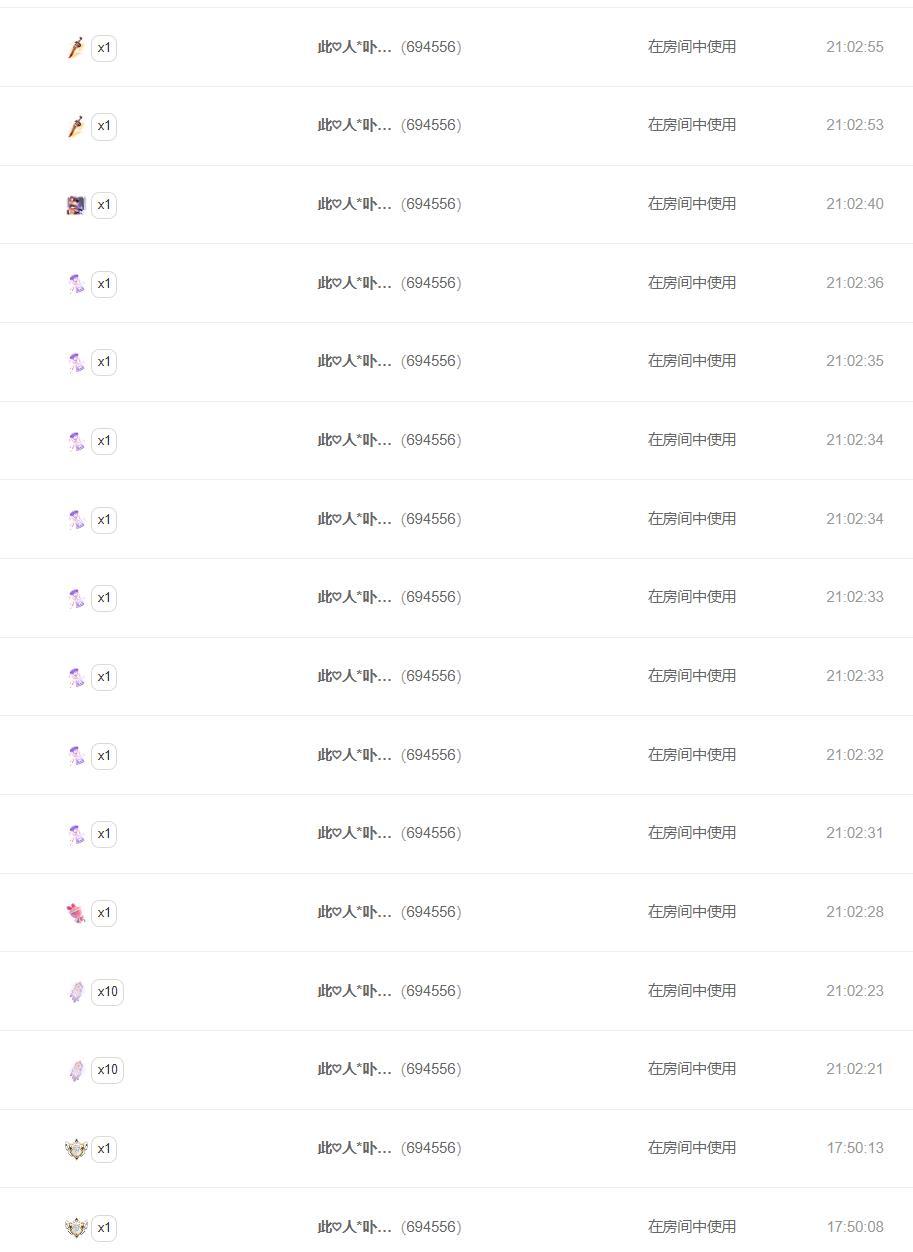The width and height of the screenshot is (913, 1252).
Task: Click the purple figure gift icon at 21:02:31
Action: pyautogui.click(x=76, y=834)
